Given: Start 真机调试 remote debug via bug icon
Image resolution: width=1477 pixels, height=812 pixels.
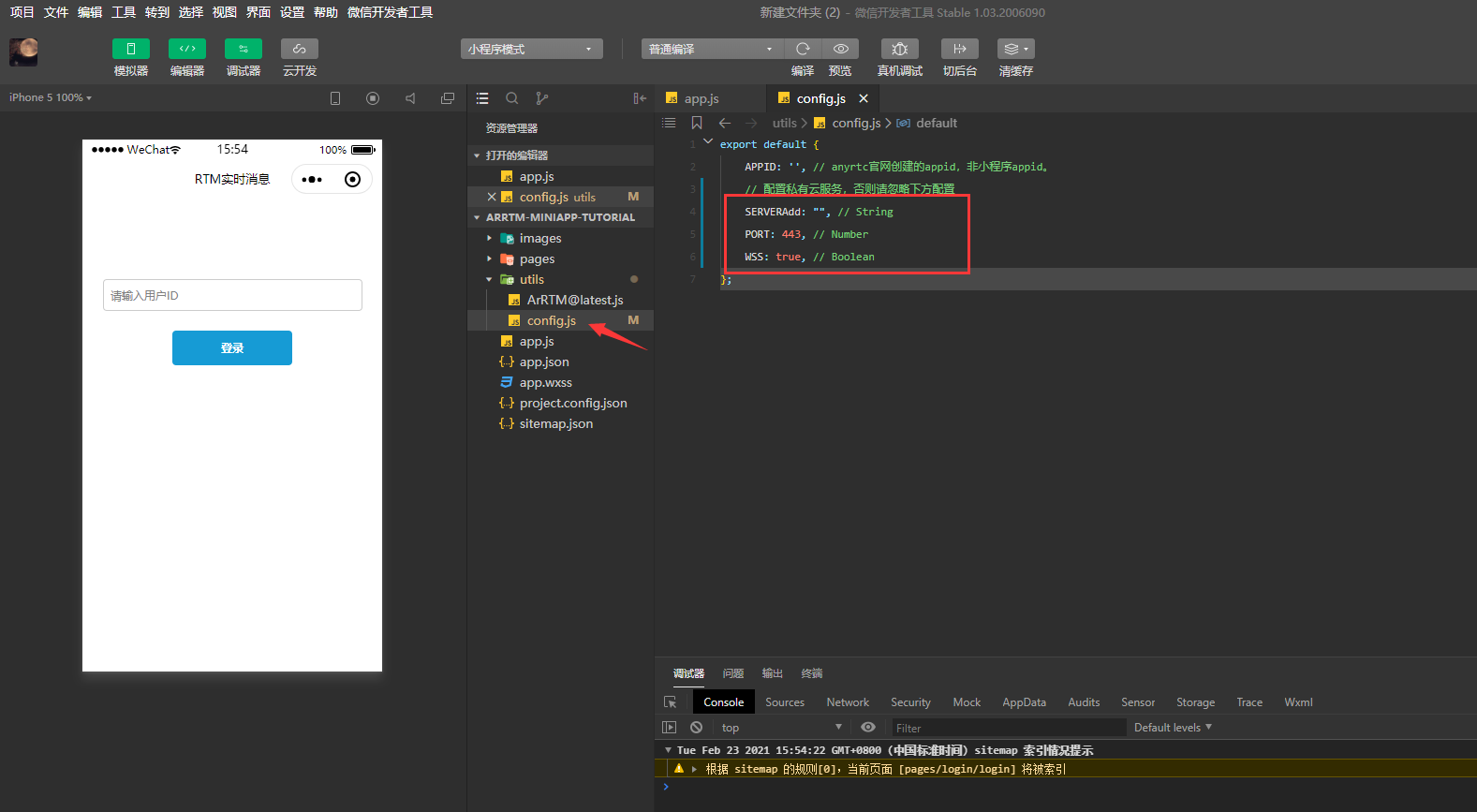Looking at the screenshot, I should point(899,49).
